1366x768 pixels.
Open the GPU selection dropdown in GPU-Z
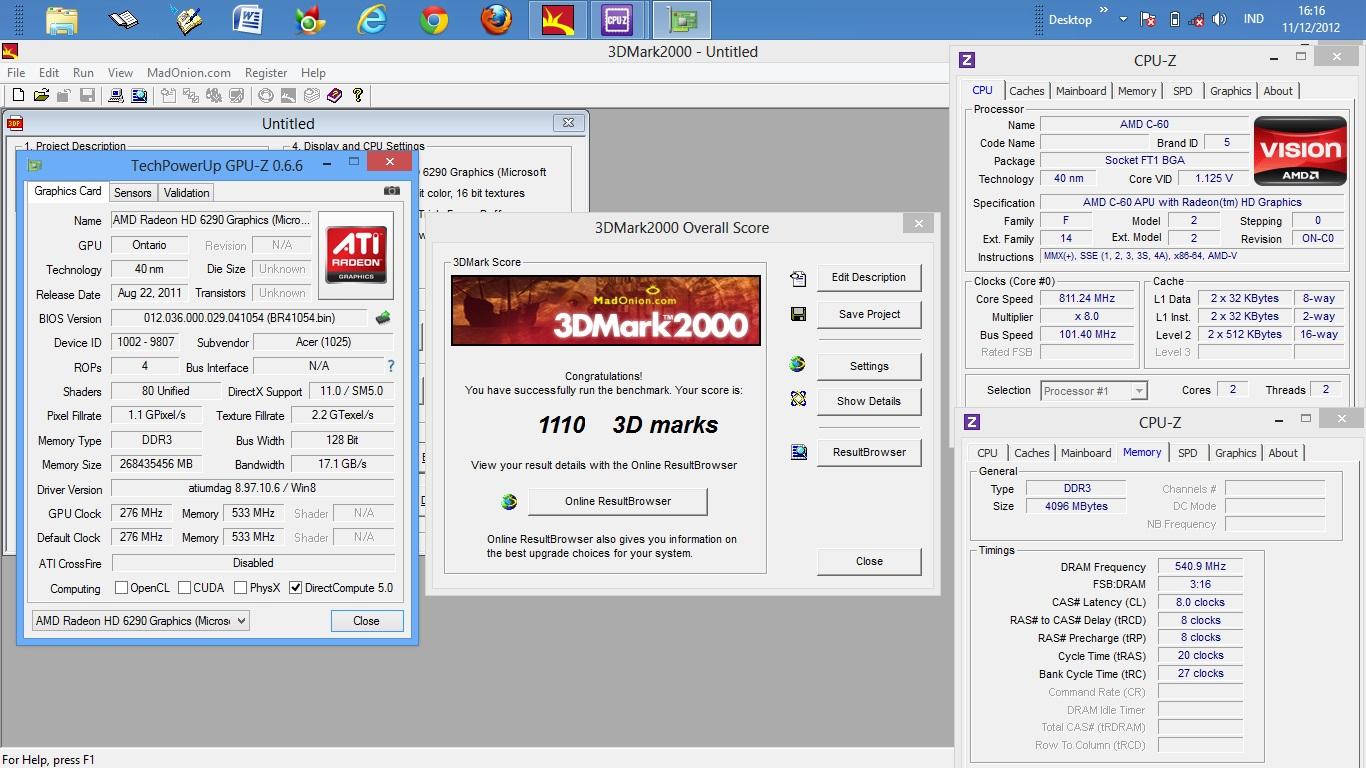(x=140, y=621)
